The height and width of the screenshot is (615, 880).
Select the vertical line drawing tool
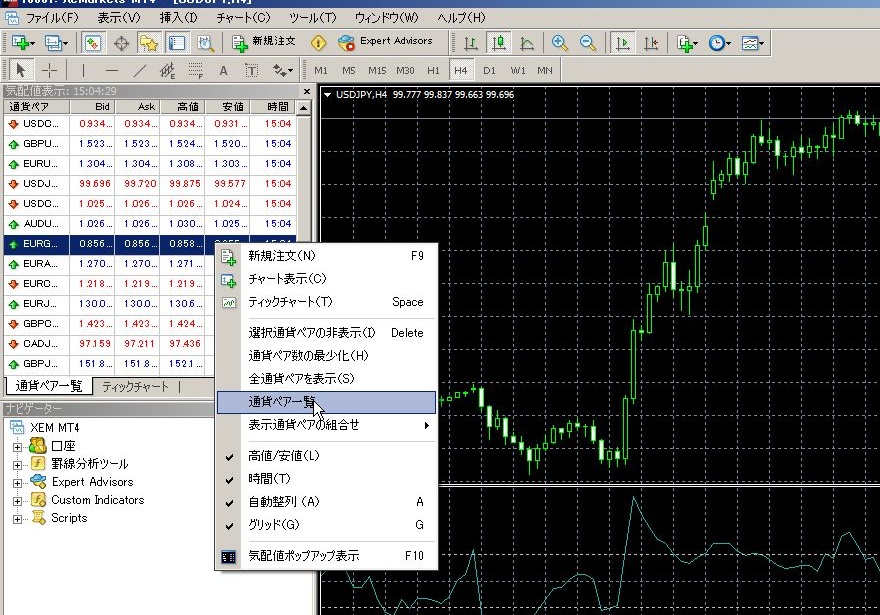click(83, 71)
